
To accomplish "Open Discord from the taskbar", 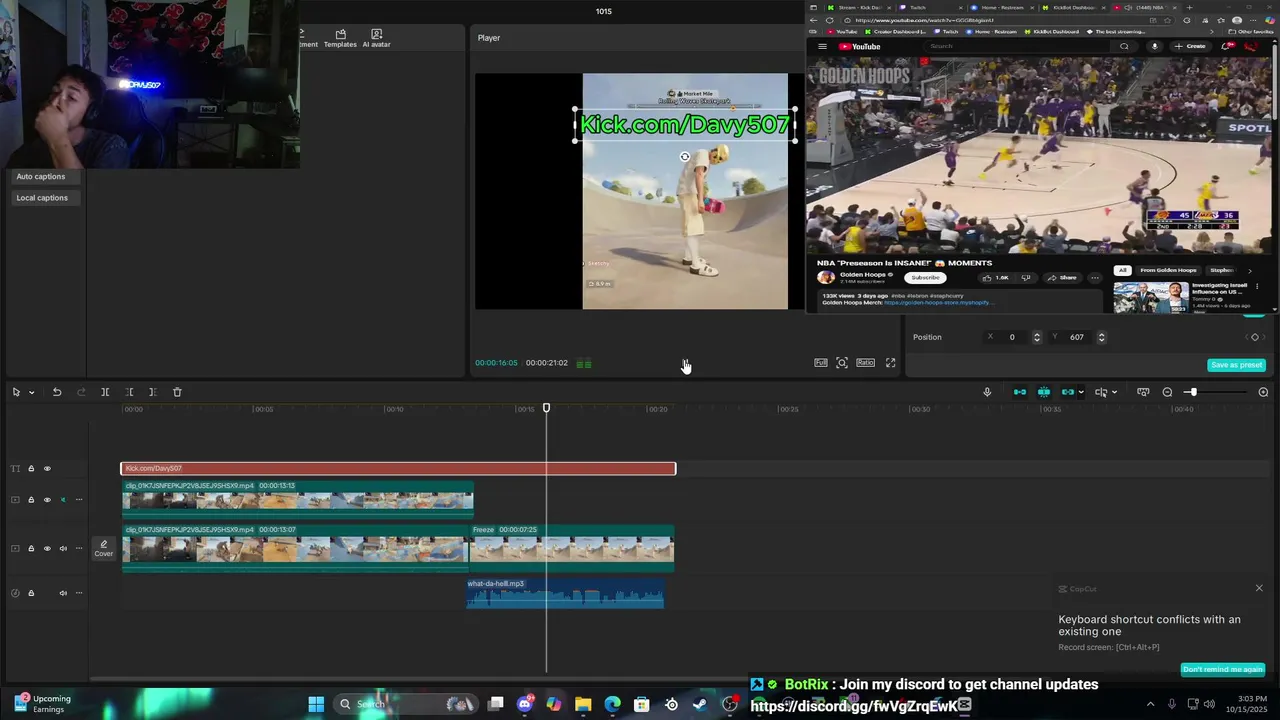I will [x=525, y=704].
